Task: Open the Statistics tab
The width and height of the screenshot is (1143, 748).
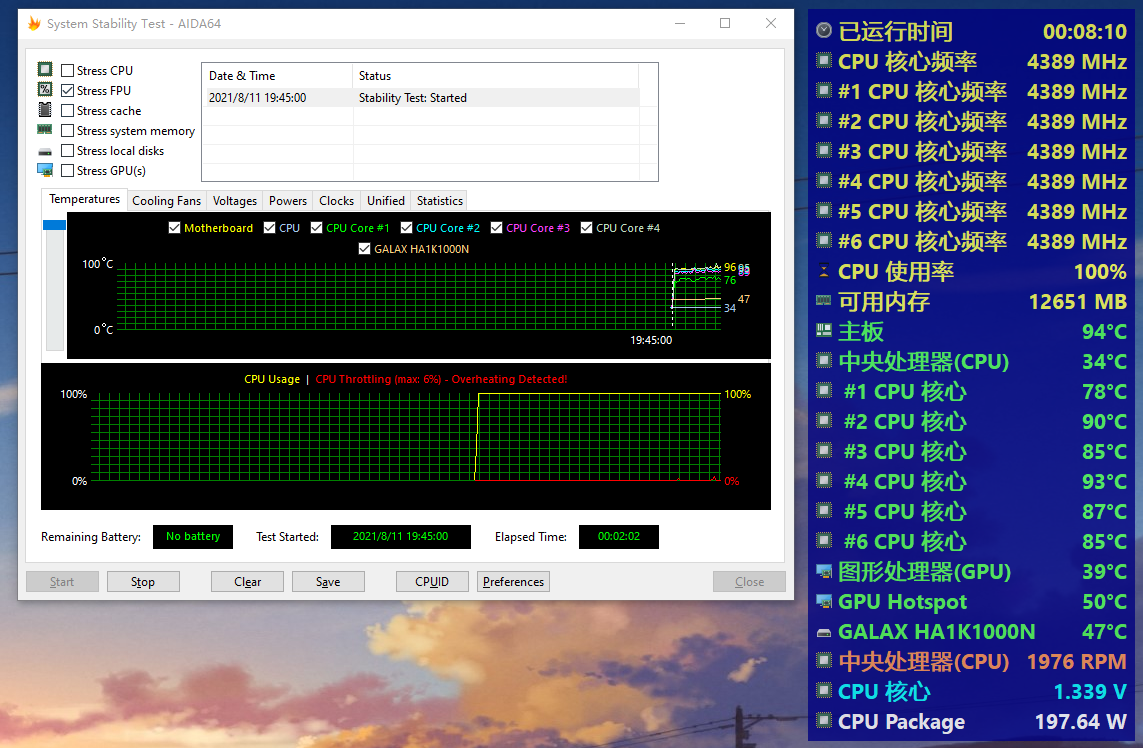Action: coord(439,201)
